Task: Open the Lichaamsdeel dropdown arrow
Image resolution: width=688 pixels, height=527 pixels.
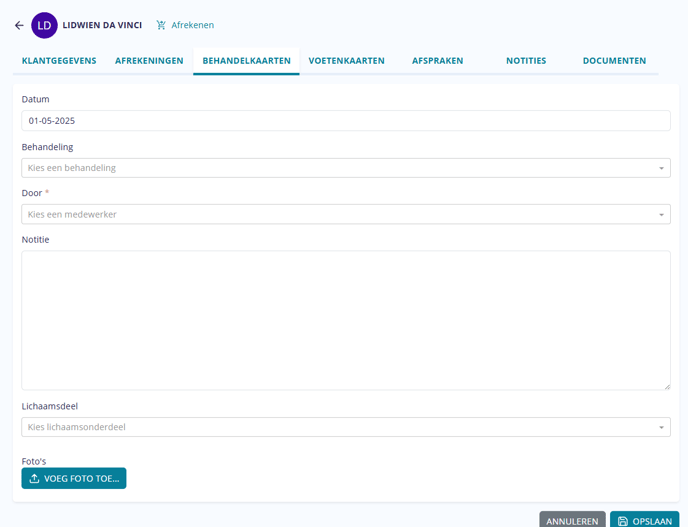Action: coord(661,428)
